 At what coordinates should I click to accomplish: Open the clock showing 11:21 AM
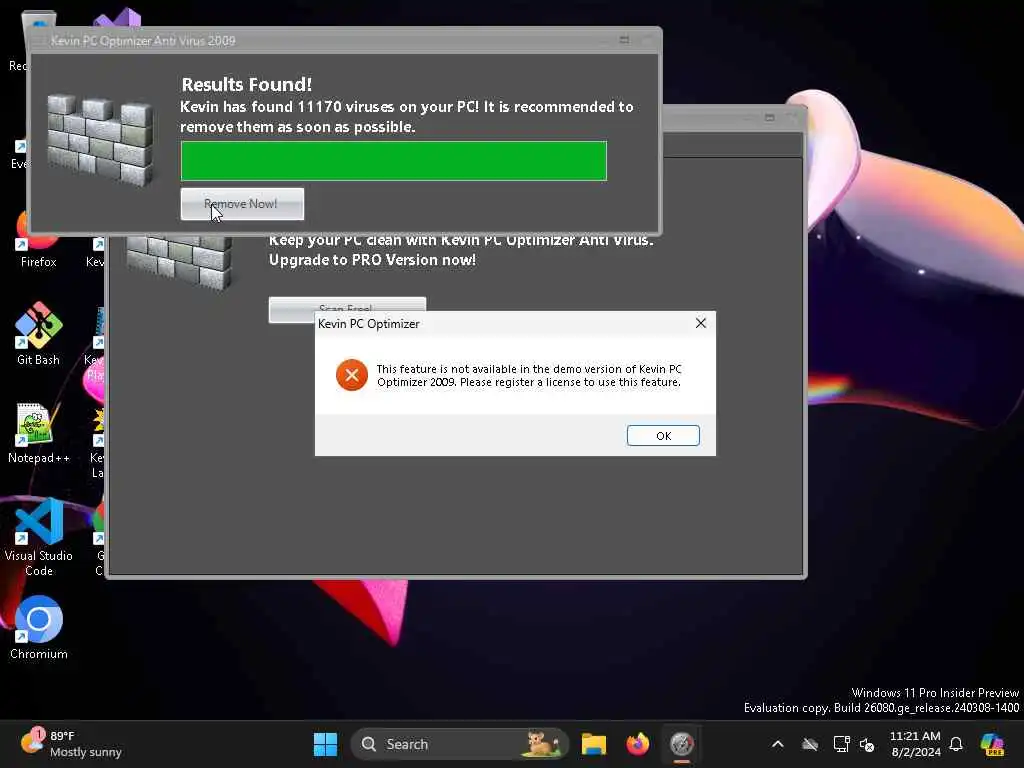pos(916,744)
